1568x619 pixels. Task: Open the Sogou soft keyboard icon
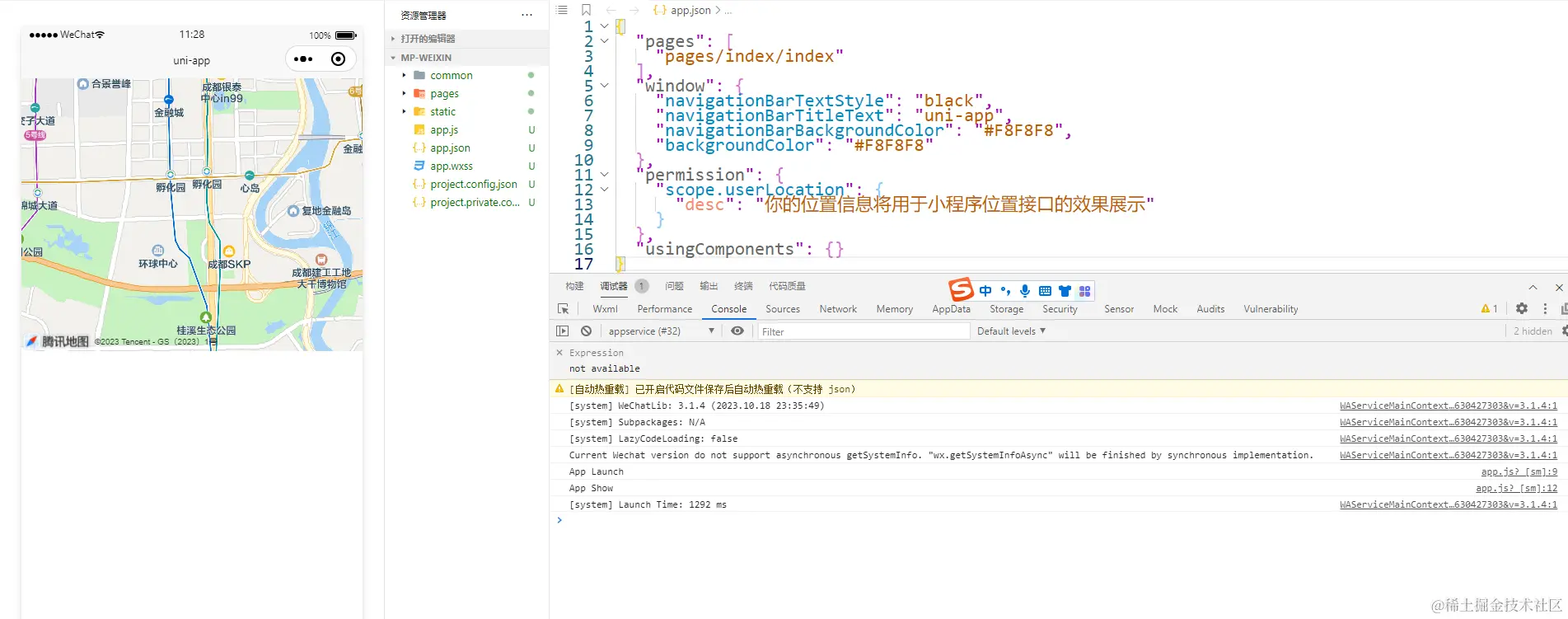click(1045, 290)
